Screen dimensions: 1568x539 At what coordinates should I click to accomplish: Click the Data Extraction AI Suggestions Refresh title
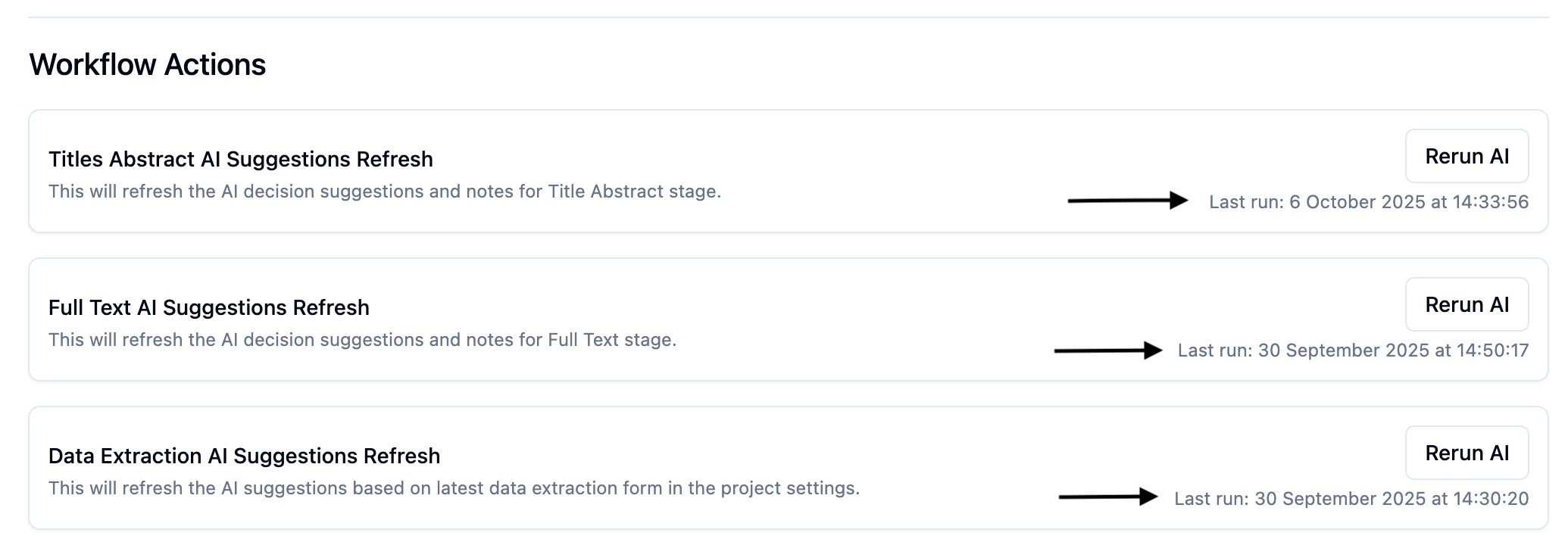tap(244, 456)
